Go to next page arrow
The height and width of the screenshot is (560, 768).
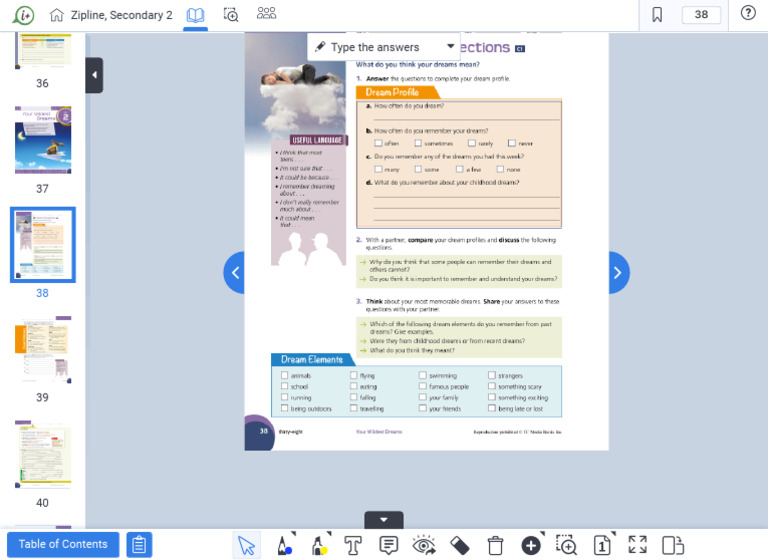coord(618,272)
